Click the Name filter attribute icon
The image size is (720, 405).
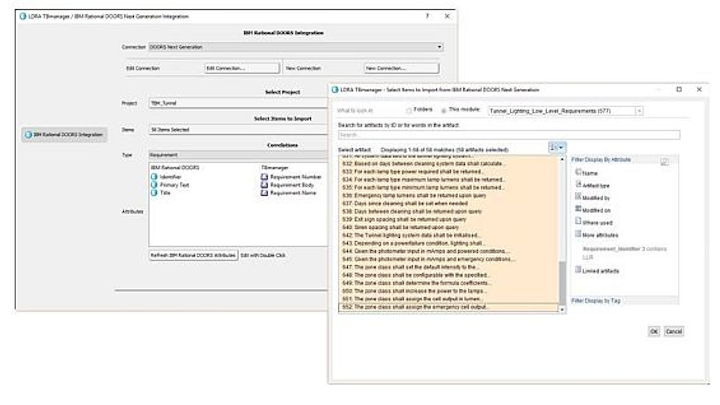pyautogui.click(x=578, y=172)
